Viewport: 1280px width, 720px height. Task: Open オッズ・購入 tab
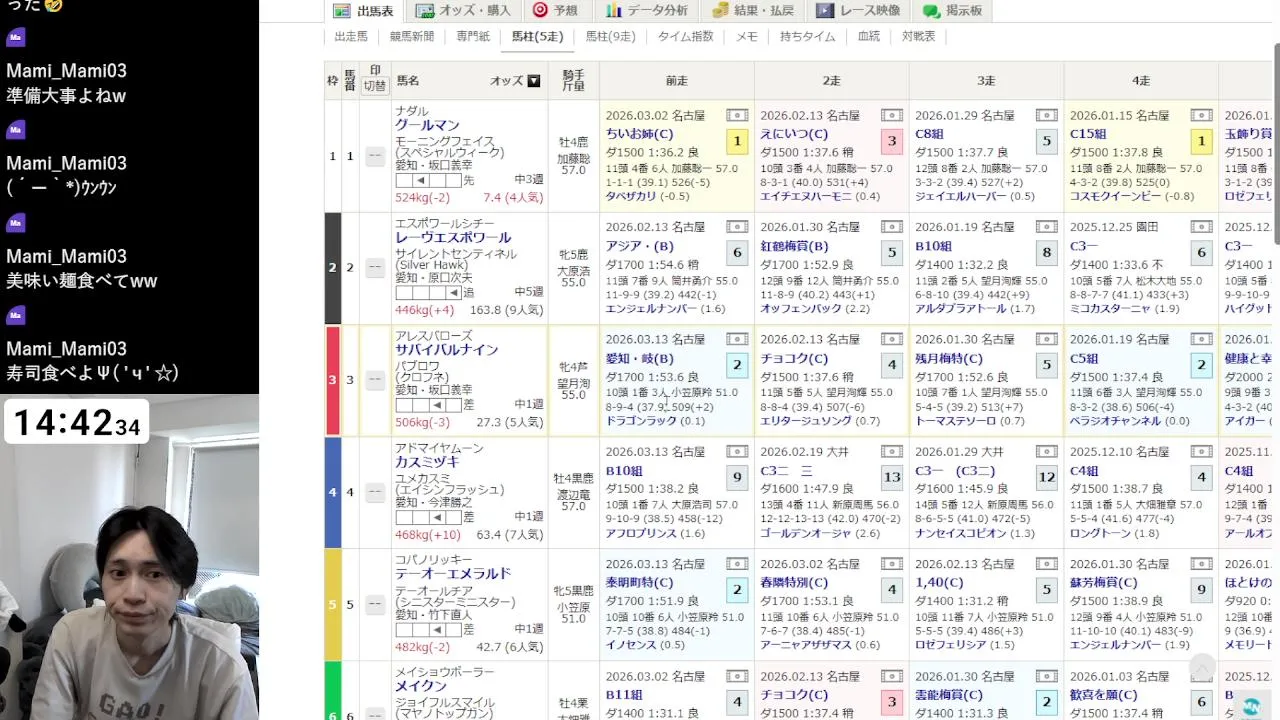pos(463,11)
